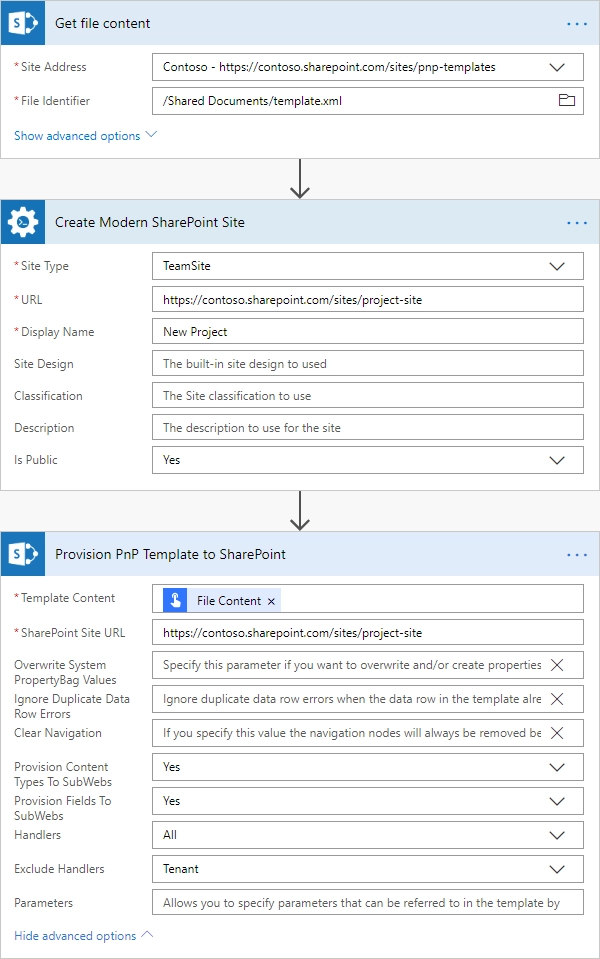This screenshot has height=959, width=600.
Task: Click the Get file content title
Action: pos(103,23)
